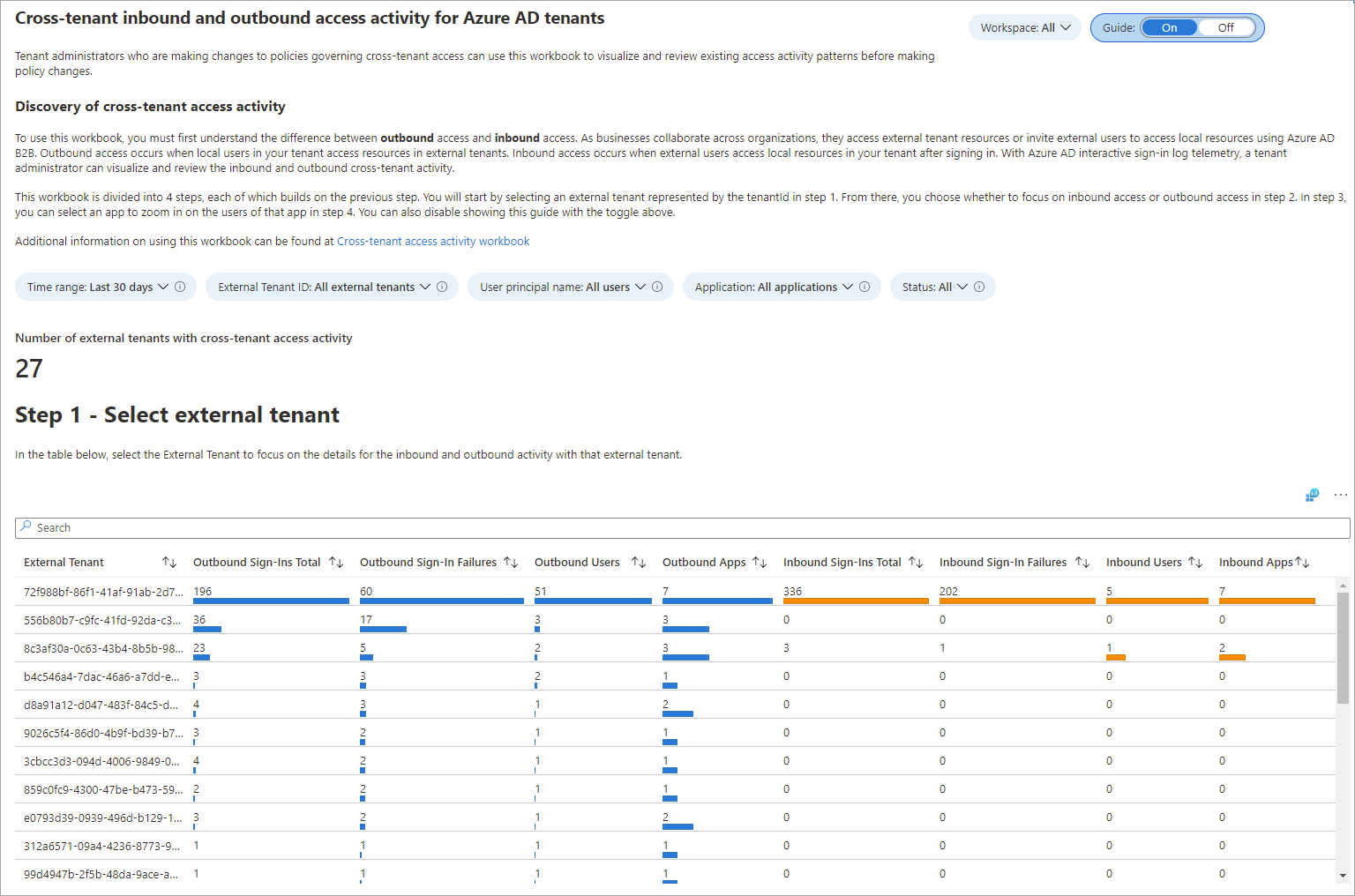Sort by Outbound Sign-In Failures arrows
Screen dimensions: 1355x896
[511, 562]
